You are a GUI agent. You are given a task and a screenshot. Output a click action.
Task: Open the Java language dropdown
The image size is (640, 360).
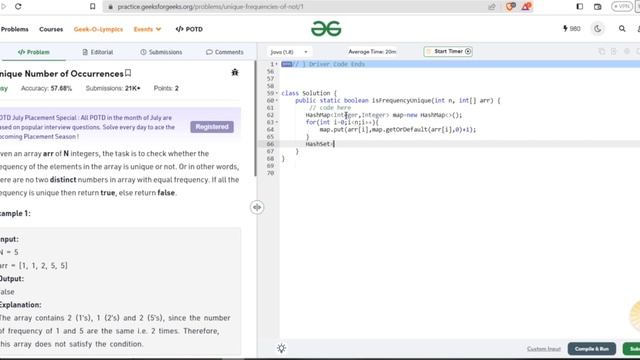pos(289,52)
